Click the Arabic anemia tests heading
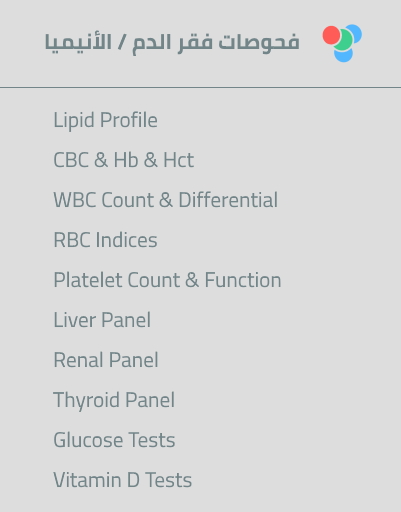This screenshot has height=512, width=401. [172, 43]
